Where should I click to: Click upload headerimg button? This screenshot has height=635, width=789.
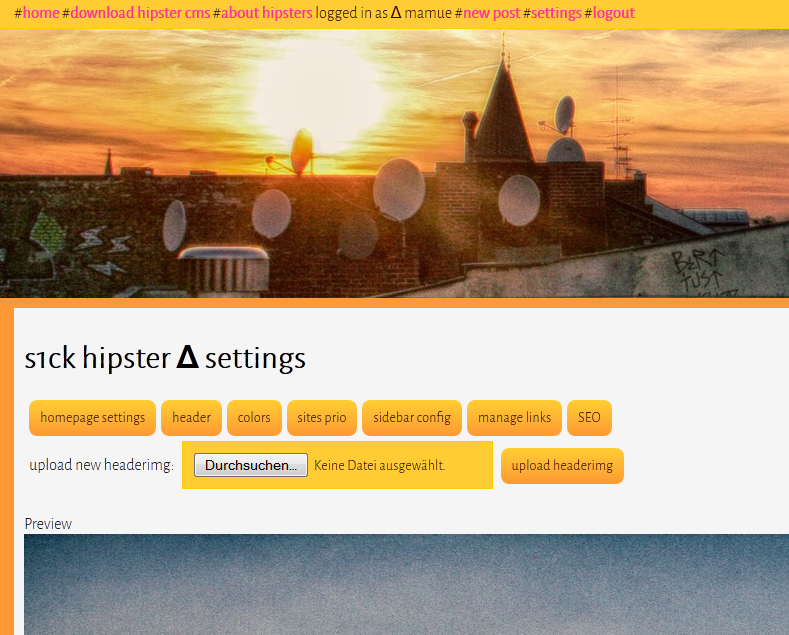[562, 466]
